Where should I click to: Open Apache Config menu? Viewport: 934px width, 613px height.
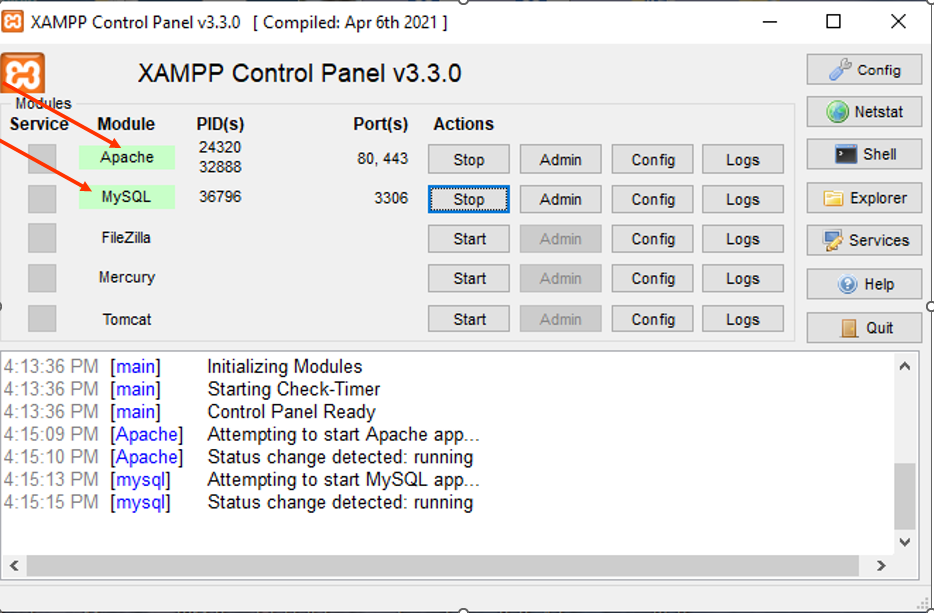pos(653,159)
